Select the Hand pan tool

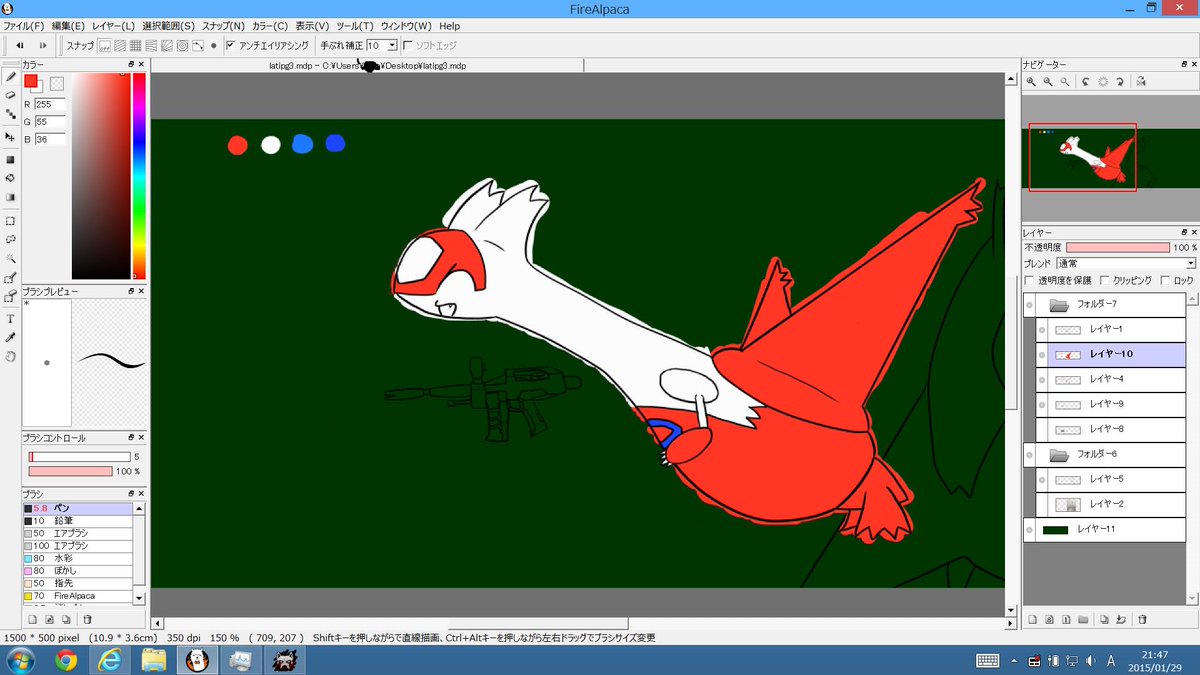tap(10, 356)
